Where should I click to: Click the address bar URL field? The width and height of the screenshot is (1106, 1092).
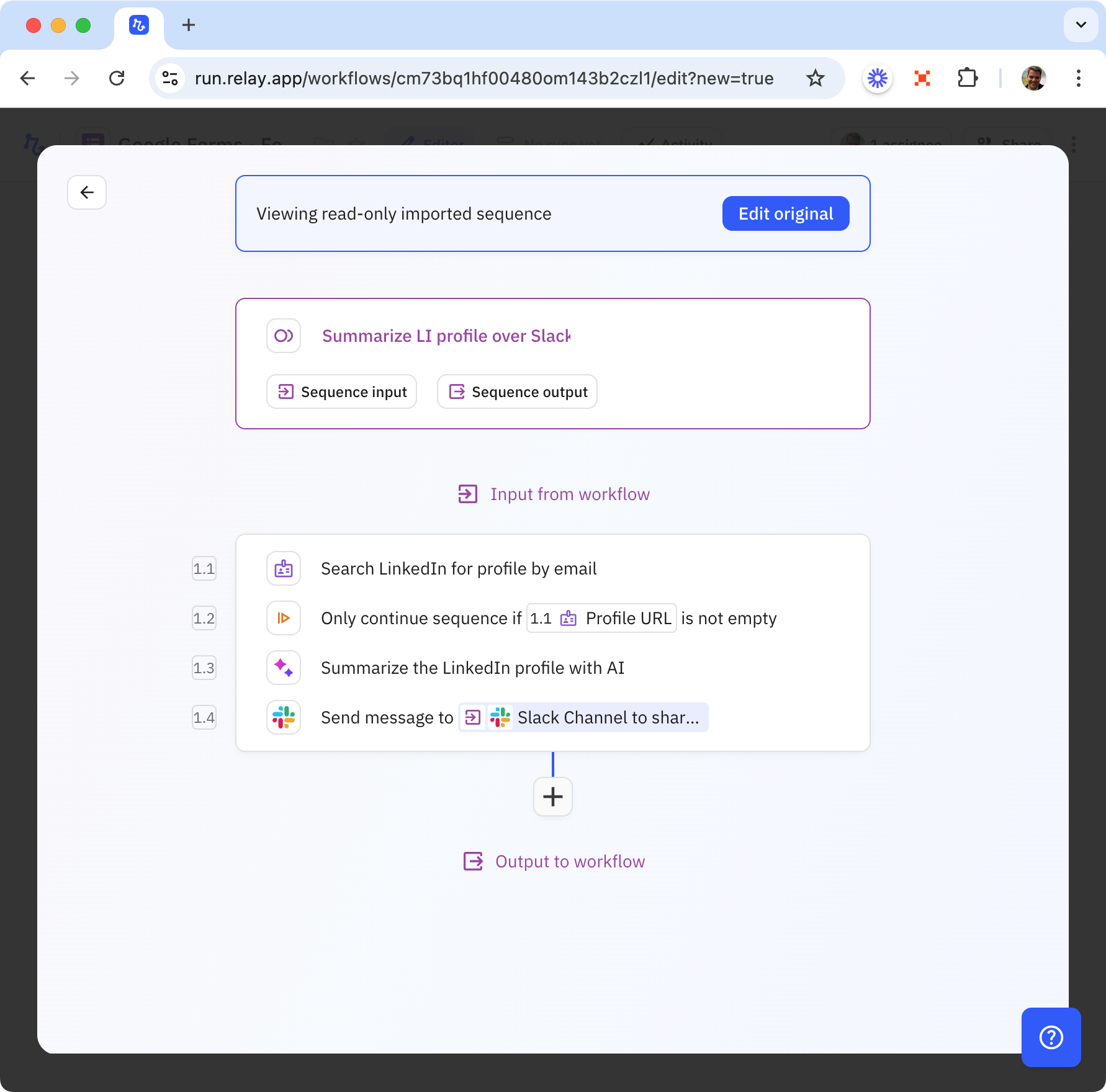(x=484, y=78)
